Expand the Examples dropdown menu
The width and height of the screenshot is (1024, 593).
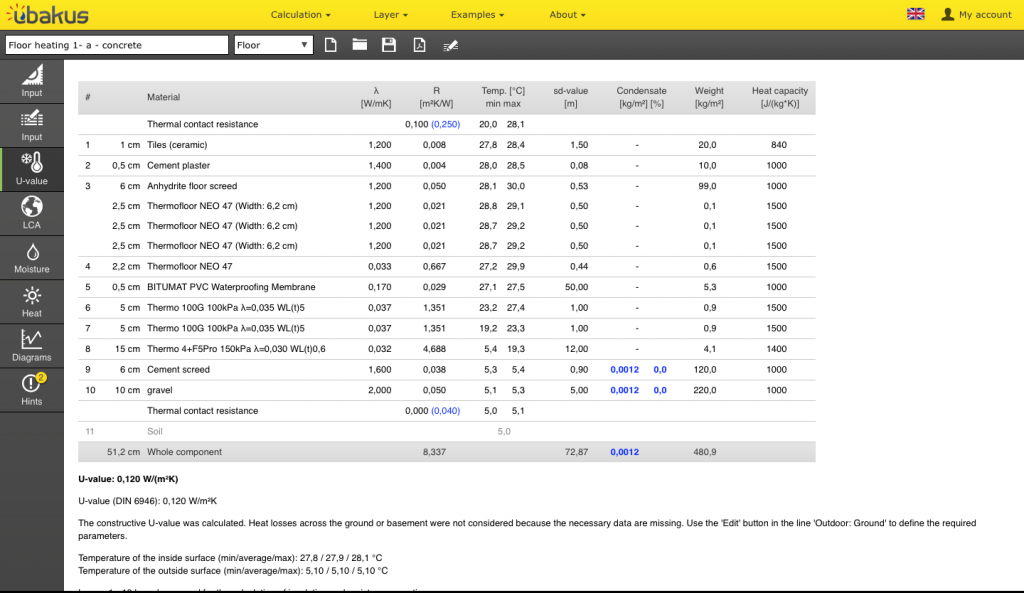tap(477, 15)
